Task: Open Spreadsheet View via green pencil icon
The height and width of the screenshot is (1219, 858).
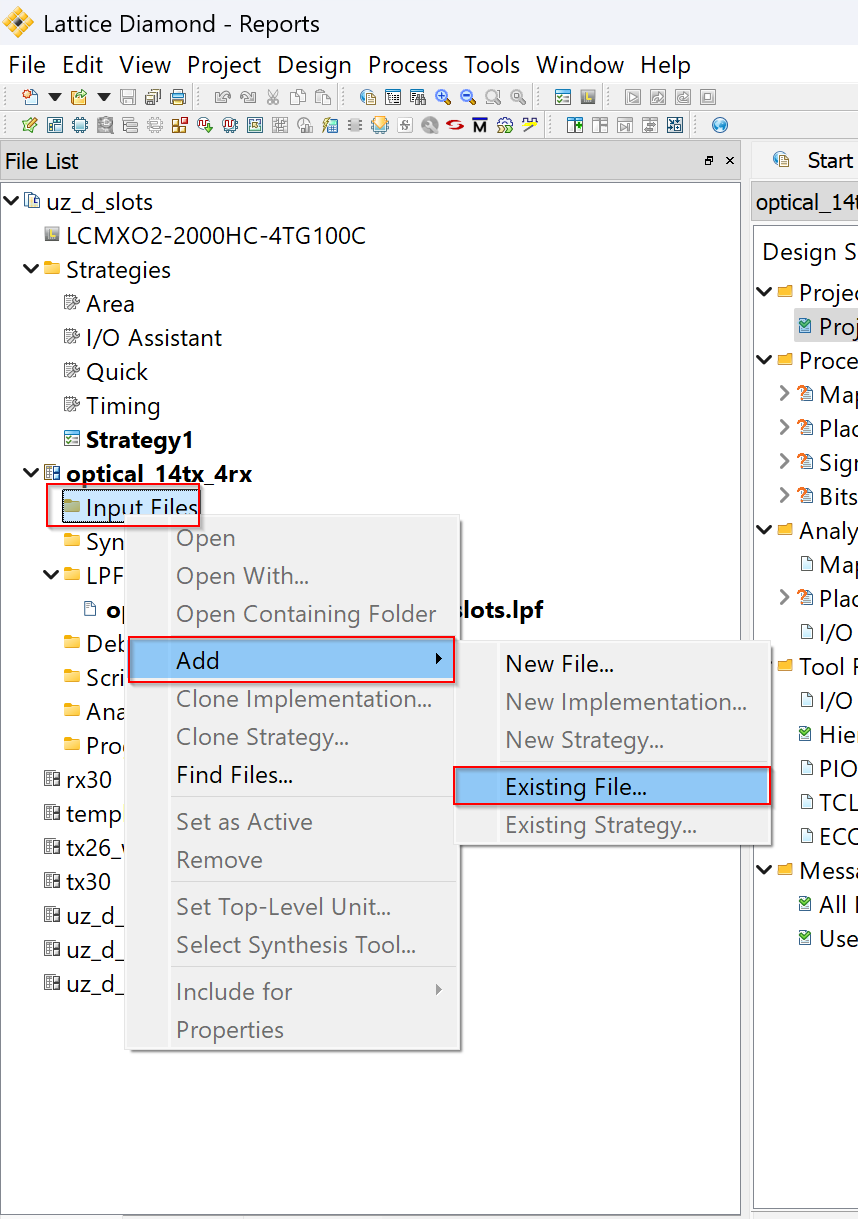Action: [x=30, y=125]
